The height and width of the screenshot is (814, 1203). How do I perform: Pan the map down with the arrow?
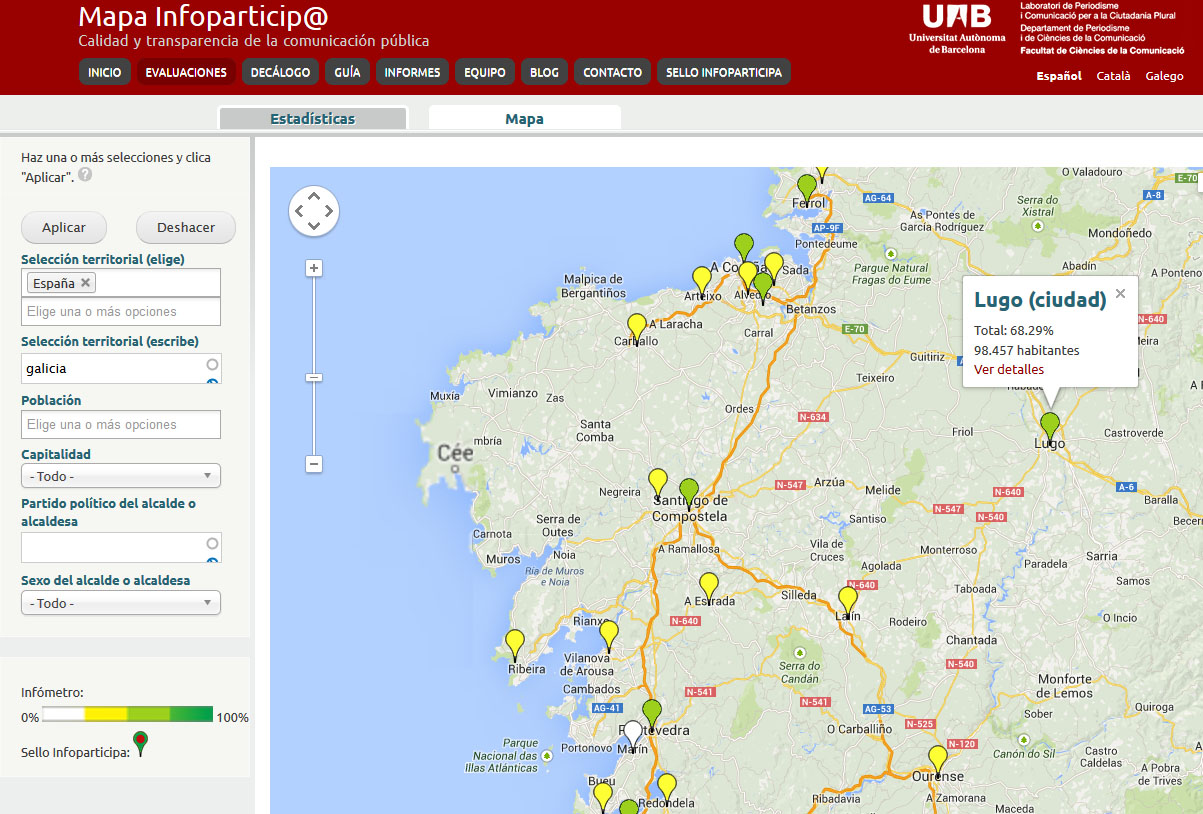click(x=314, y=227)
